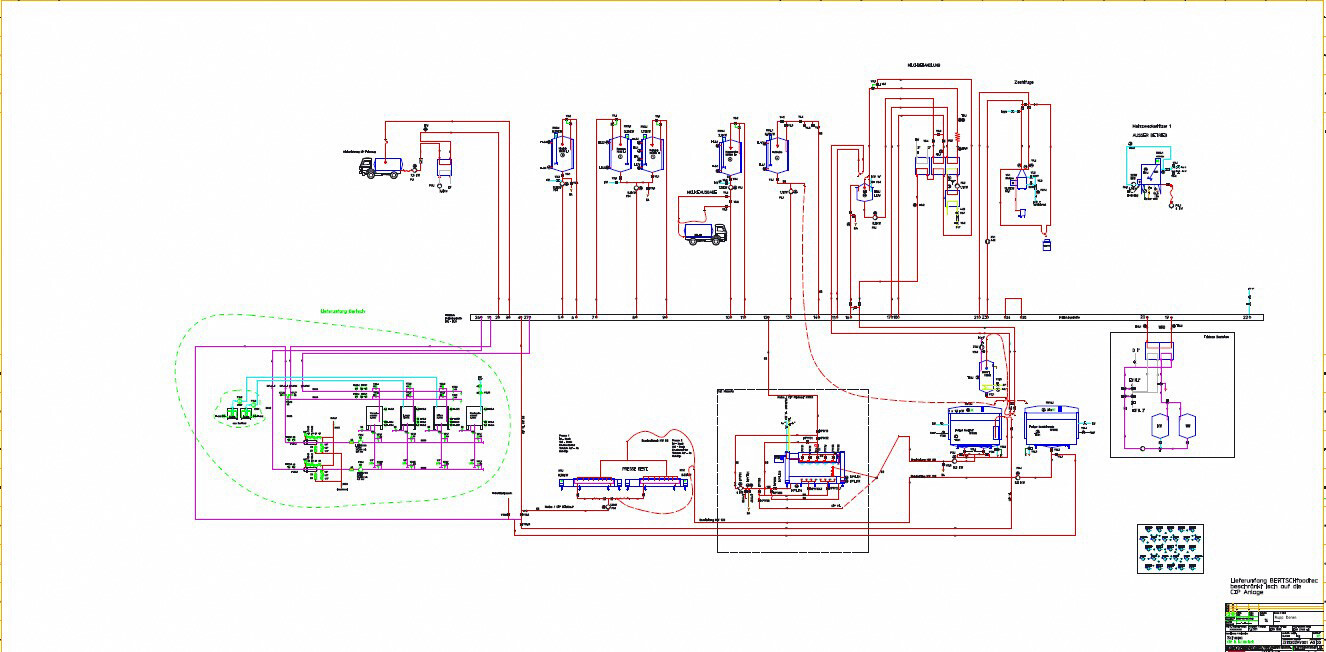Select the heat exchanger atop the right-hand box
1326x652 pixels.
click(x=1159, y=352)
